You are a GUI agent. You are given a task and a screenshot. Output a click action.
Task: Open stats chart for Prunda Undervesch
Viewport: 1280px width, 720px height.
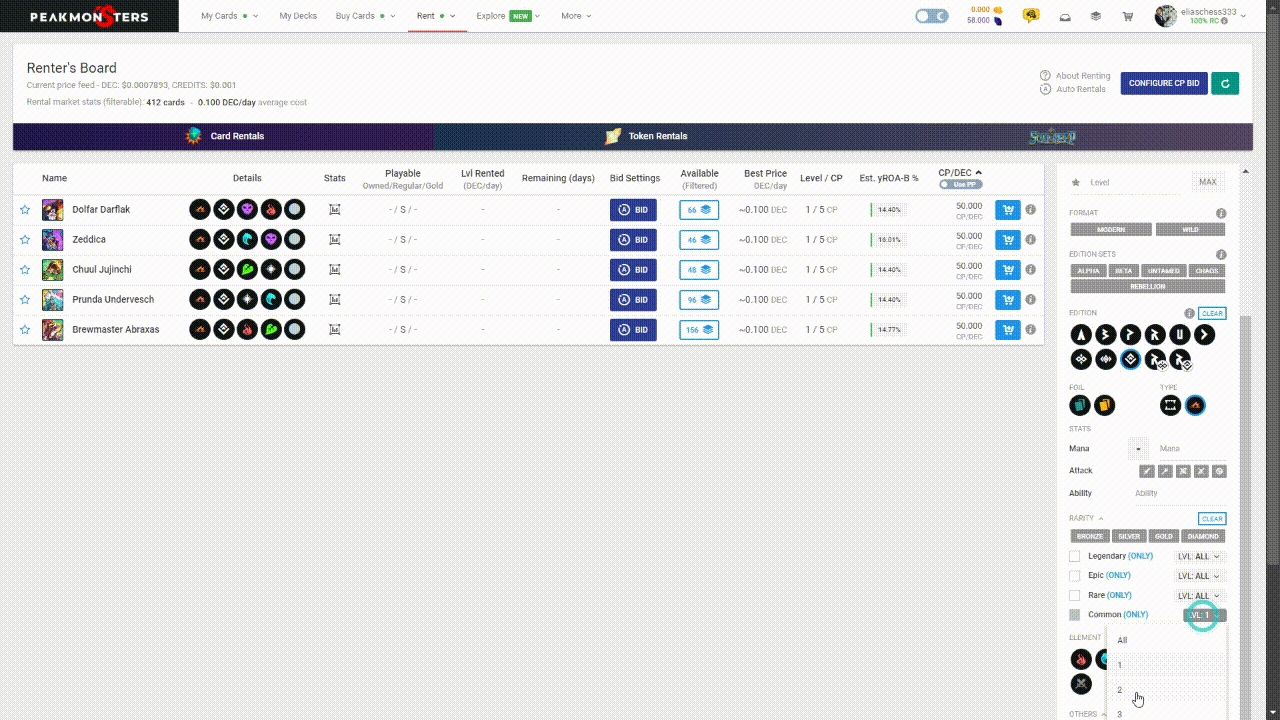click(x=335, y=300)
